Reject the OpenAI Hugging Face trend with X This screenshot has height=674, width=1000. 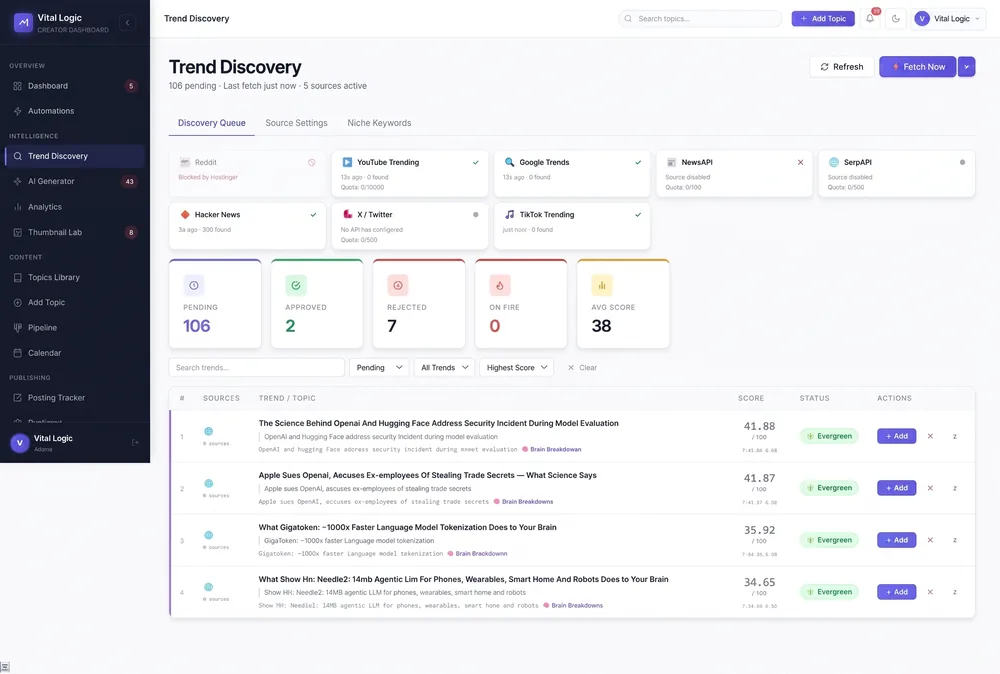tap(930, 436)
